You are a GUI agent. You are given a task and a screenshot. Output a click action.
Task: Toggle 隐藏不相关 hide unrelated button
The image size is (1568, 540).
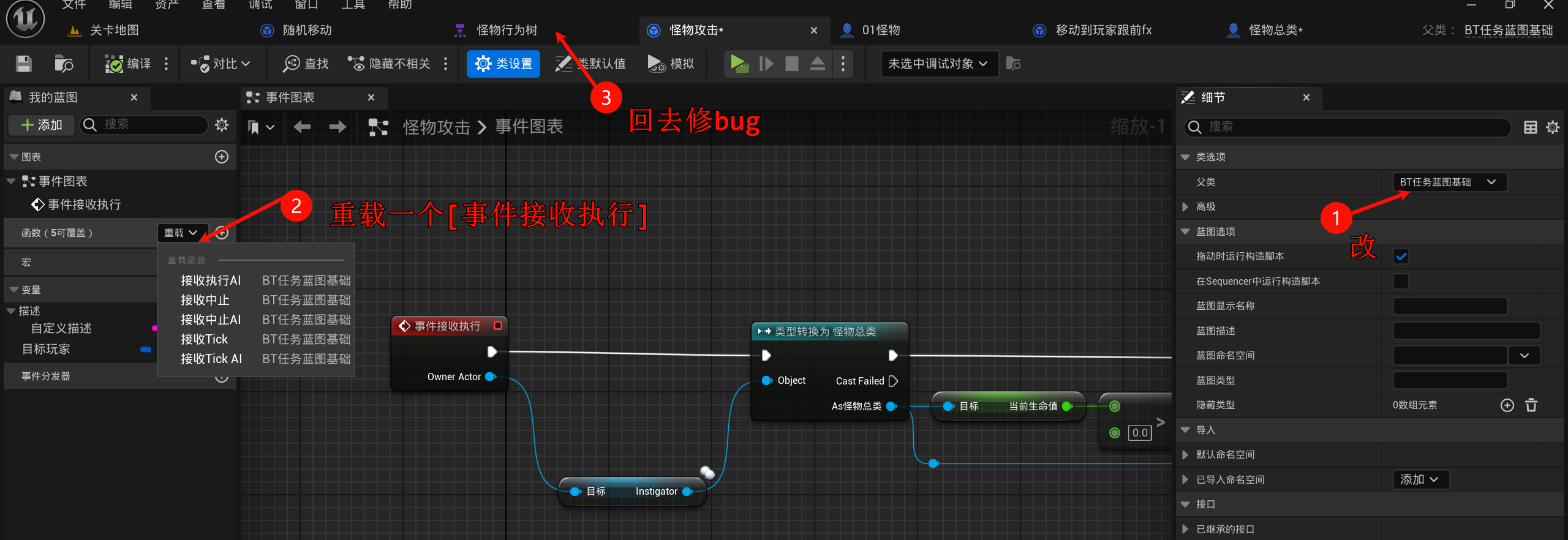pyautogui.click(x=389, y=64)
